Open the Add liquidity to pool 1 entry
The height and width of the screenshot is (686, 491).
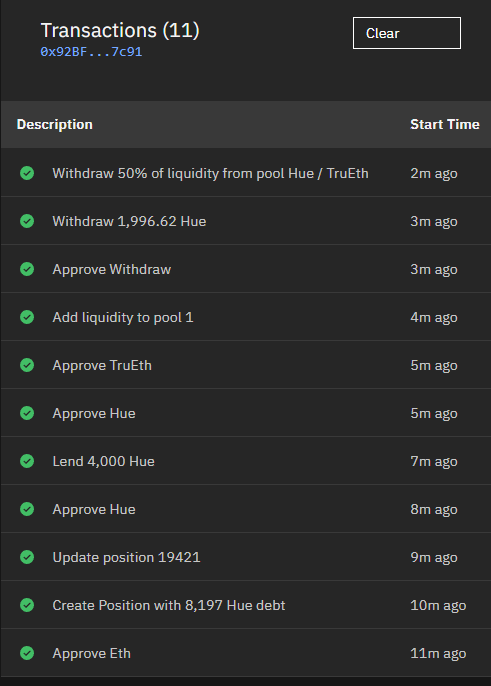(x=246, y=317)
